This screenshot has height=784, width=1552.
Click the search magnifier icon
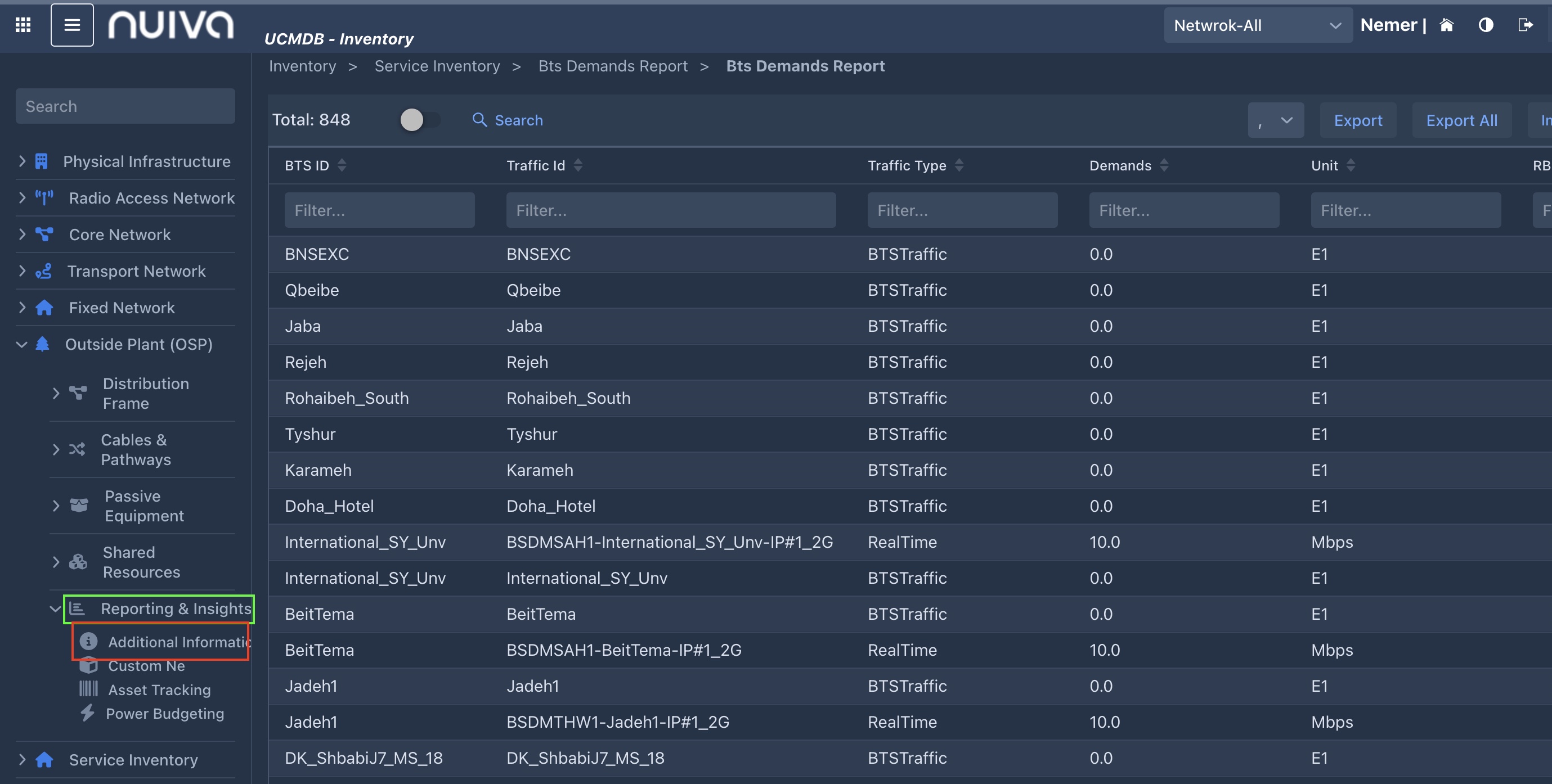tap(479, 120)
